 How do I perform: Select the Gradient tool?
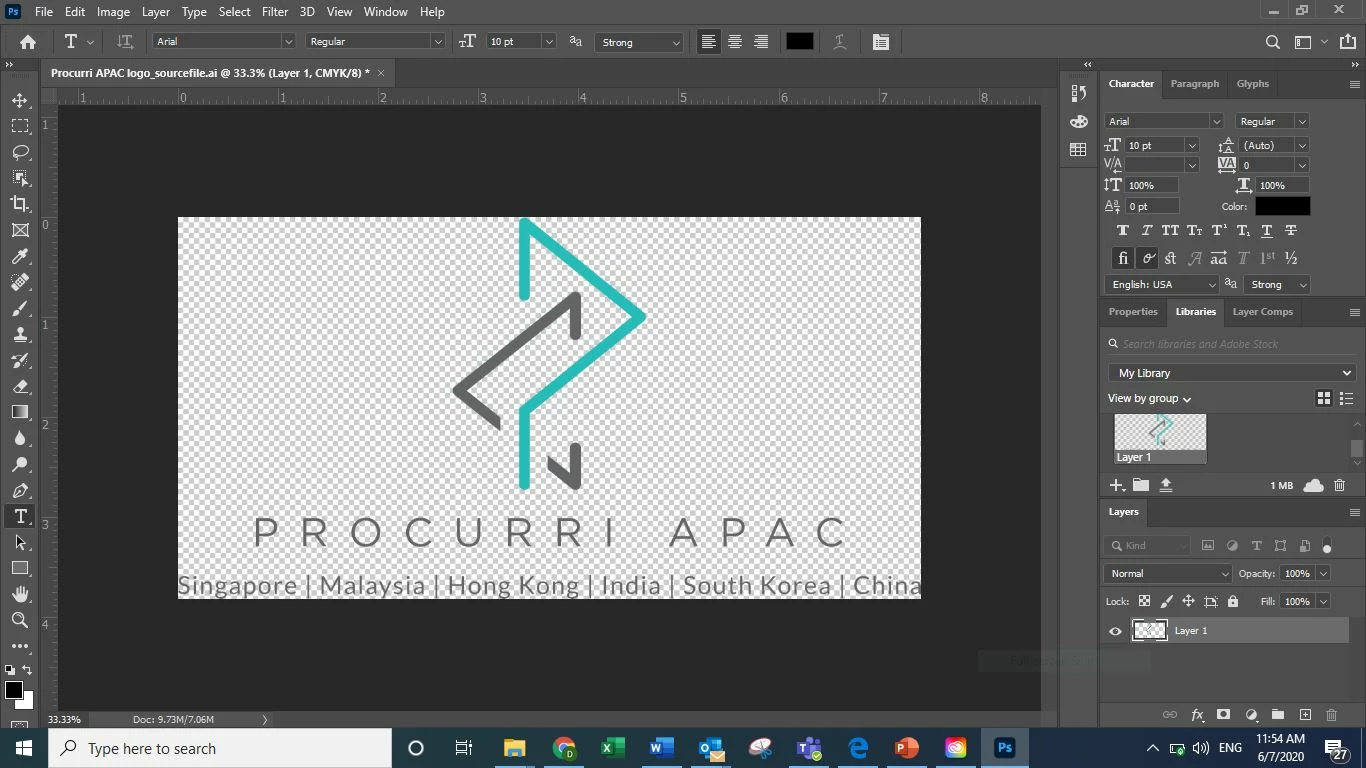tap(20, 412)
